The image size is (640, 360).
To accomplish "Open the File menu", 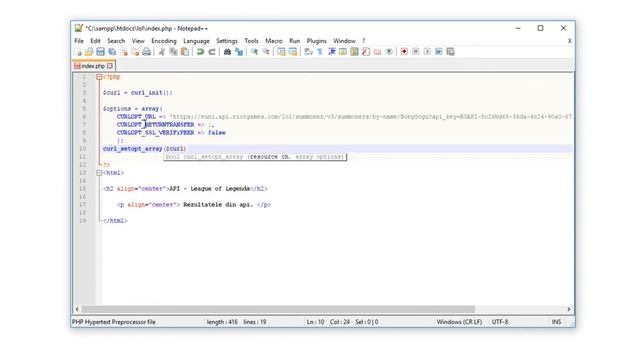I will tap(79, 41).
